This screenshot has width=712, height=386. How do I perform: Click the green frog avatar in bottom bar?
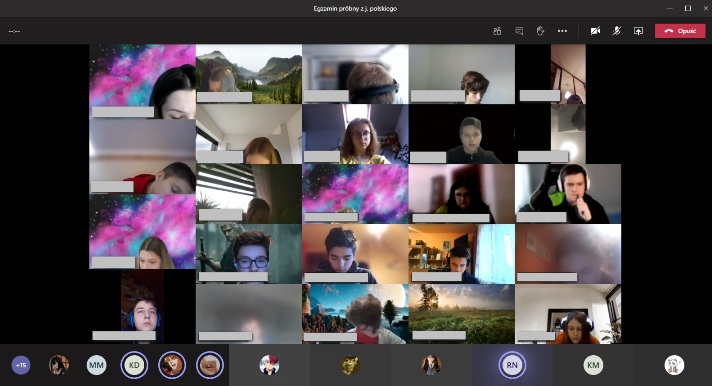coord(350,365)
